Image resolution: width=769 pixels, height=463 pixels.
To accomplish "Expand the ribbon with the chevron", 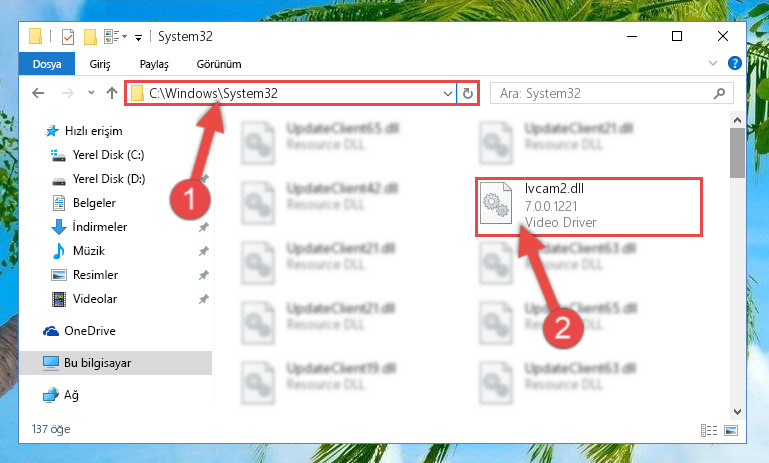I will 713,63.
